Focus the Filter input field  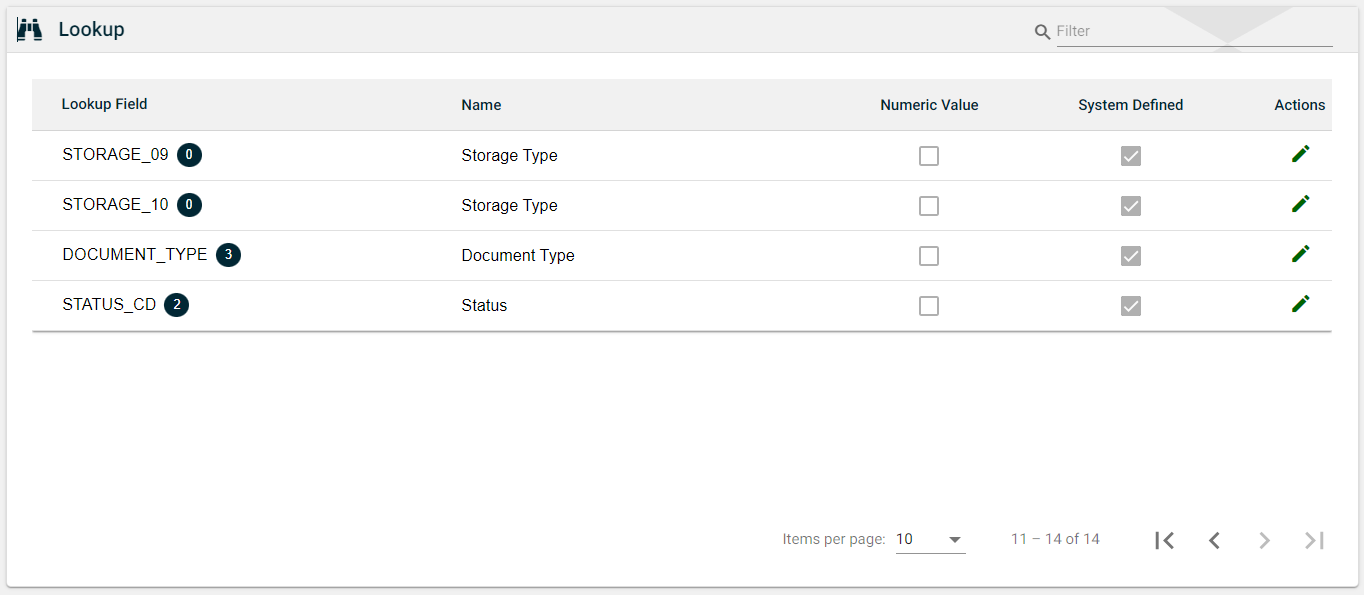pos(1194,31)
